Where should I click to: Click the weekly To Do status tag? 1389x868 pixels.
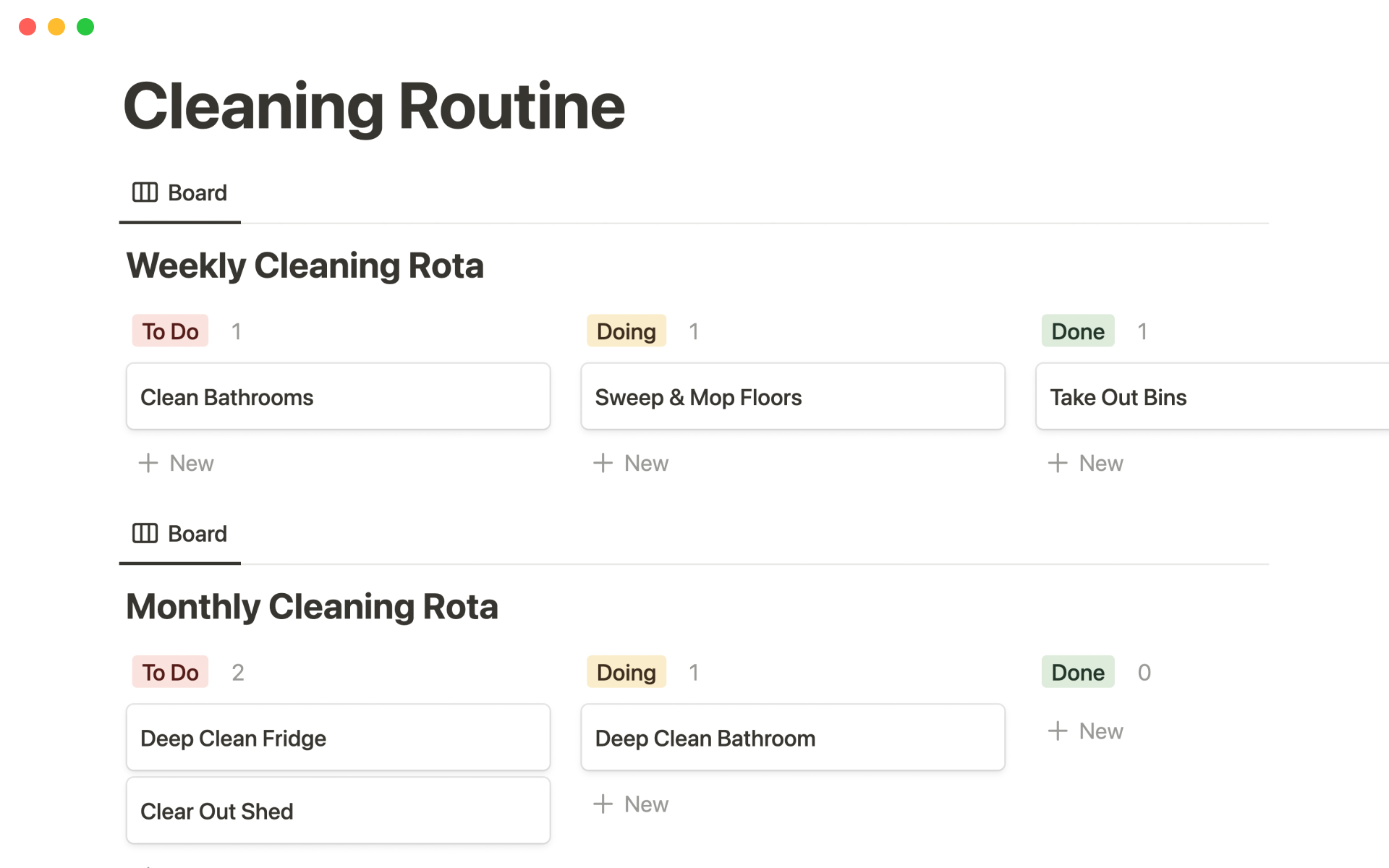[x=170, y=331]
